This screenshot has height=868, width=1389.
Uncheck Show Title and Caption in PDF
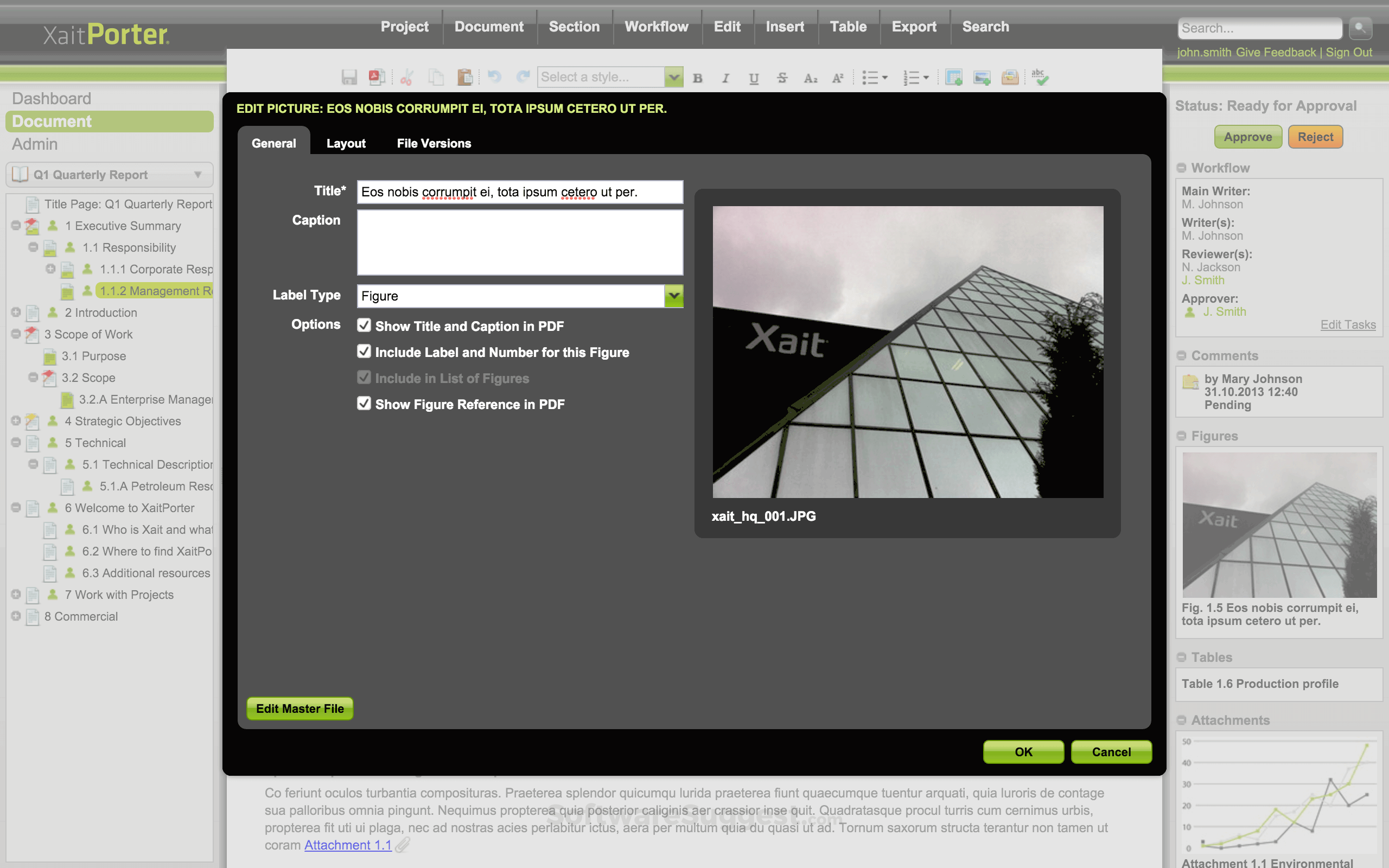click(x=364, y=325)
